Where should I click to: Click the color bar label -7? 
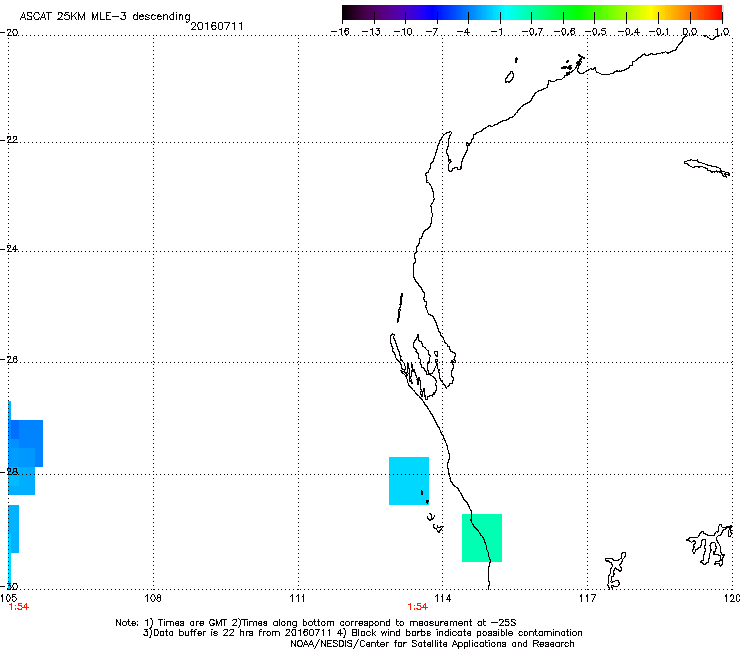(x=431, y=32)
